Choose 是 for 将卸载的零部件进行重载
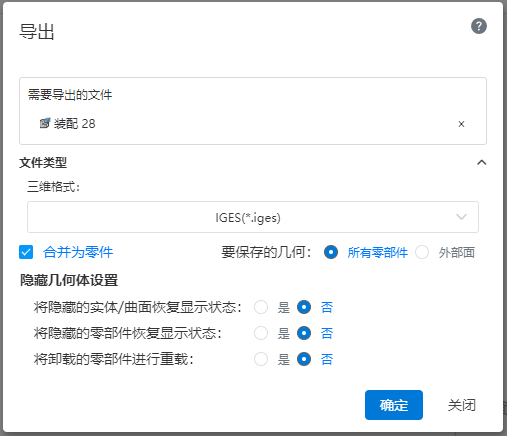507x436 pixels. point(261,359)
